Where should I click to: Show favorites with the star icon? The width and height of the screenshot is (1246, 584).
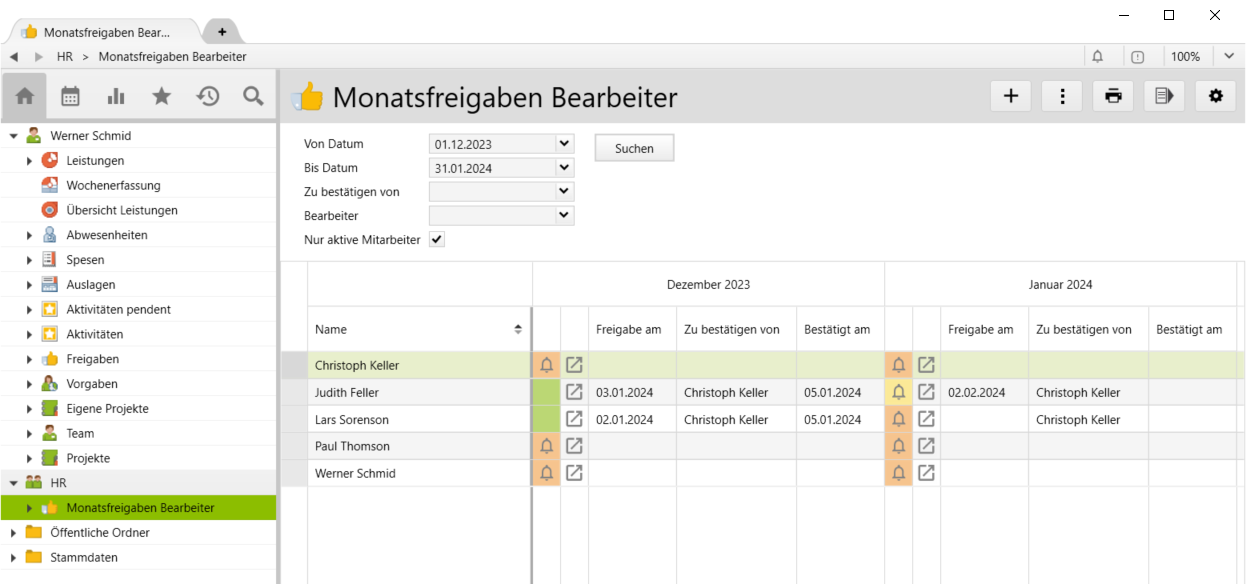tap(161, 97)
